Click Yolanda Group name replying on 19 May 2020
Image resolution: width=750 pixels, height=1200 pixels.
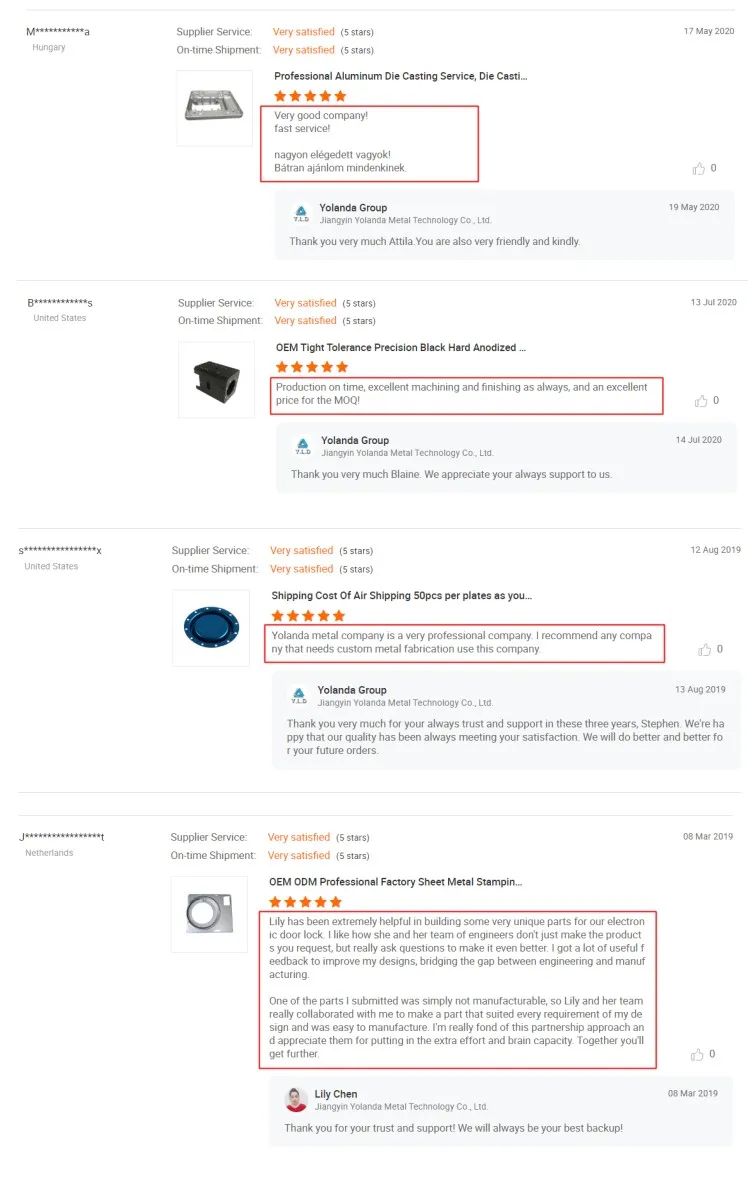click(353, 208)
